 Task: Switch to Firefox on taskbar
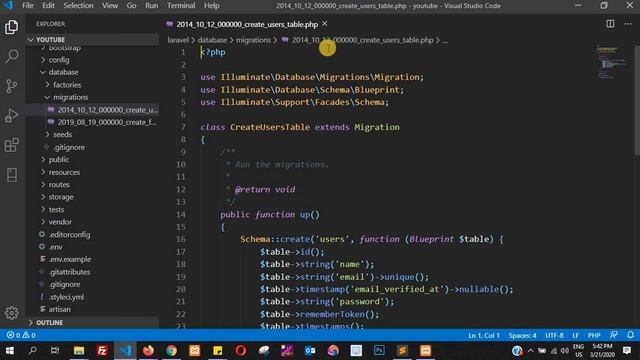pos(148,350)
